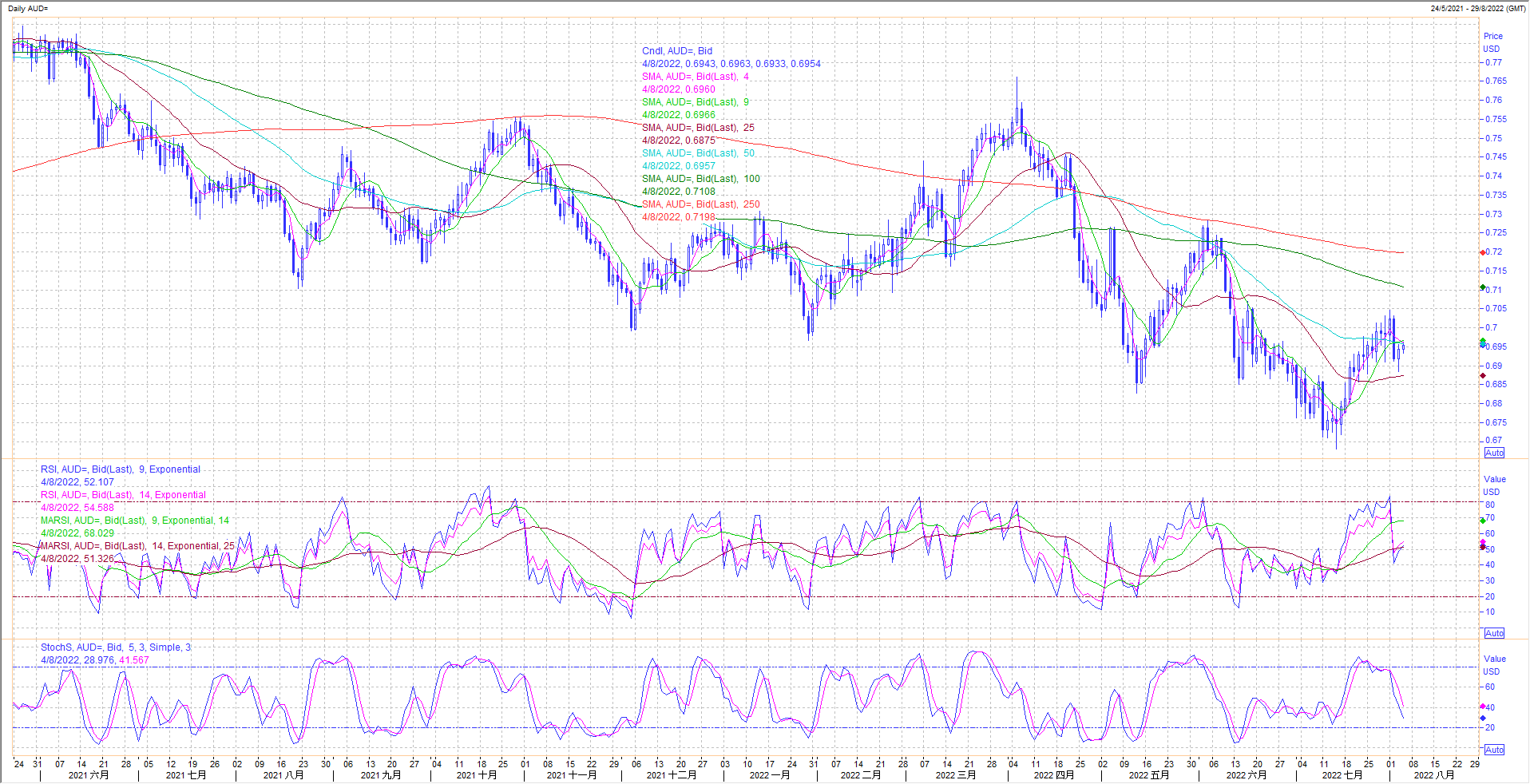Click the 0.745 price level on the price axis
This screenshot has width=1530, height=784.
[x=1496, y=157]
